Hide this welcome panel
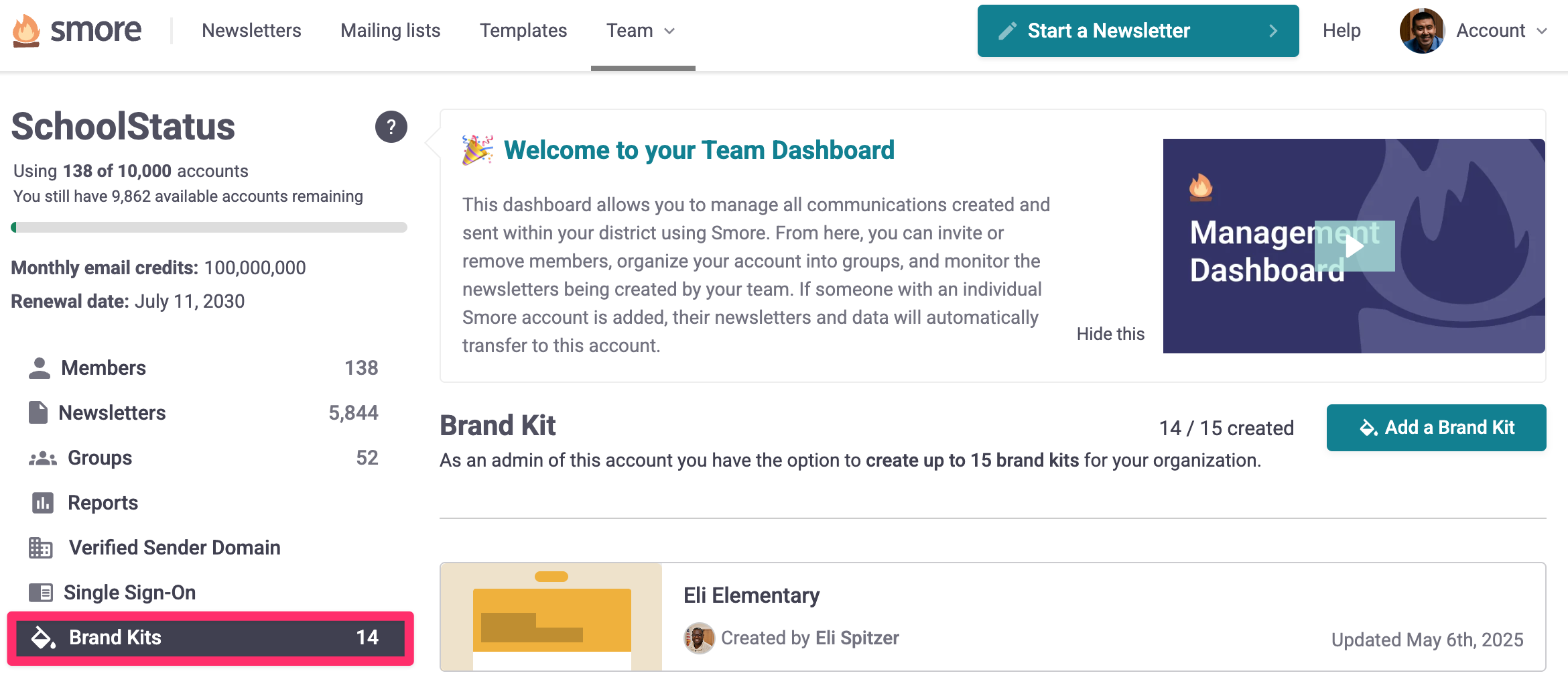The height and width of the screenshot is (700, 1568). click(1110, 334)
